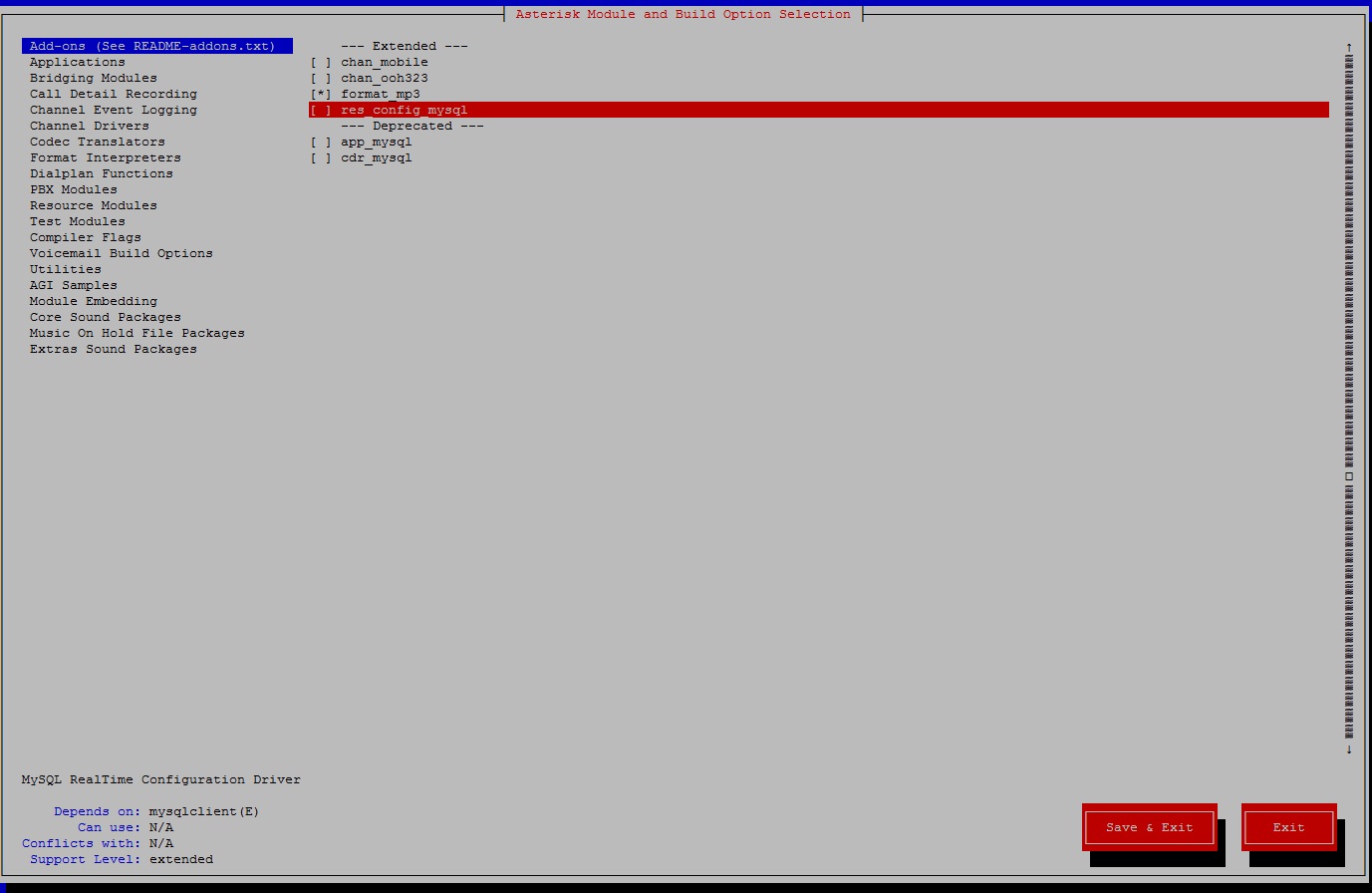Open the Codec Translators section
Image resolution: width=1372 pixels, height=893 pixels.
97,142
